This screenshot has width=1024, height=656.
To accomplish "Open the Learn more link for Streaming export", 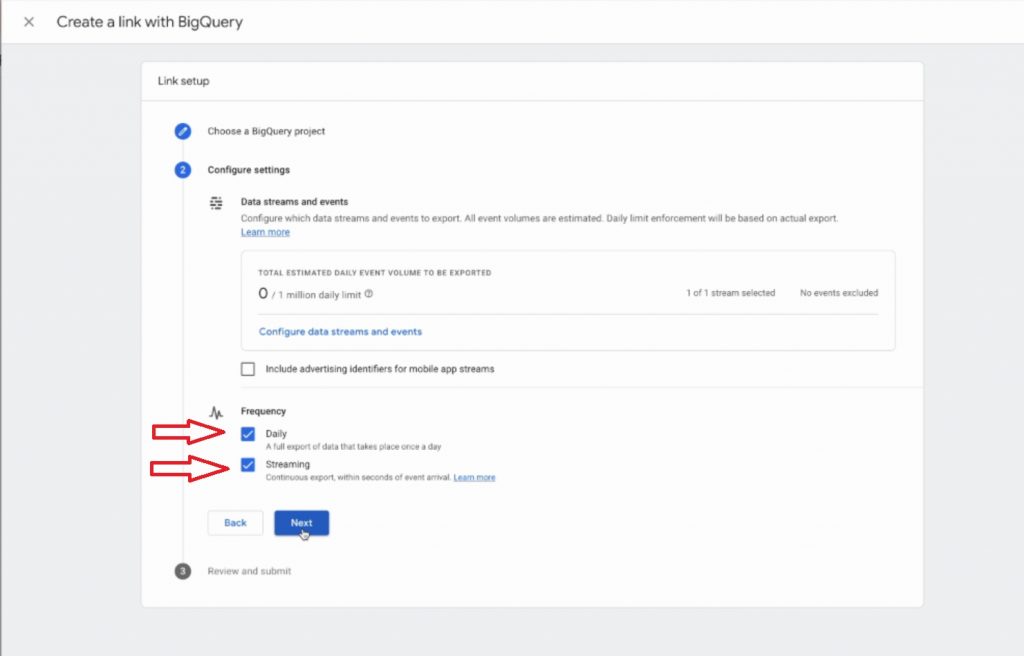I will (474, 478).
